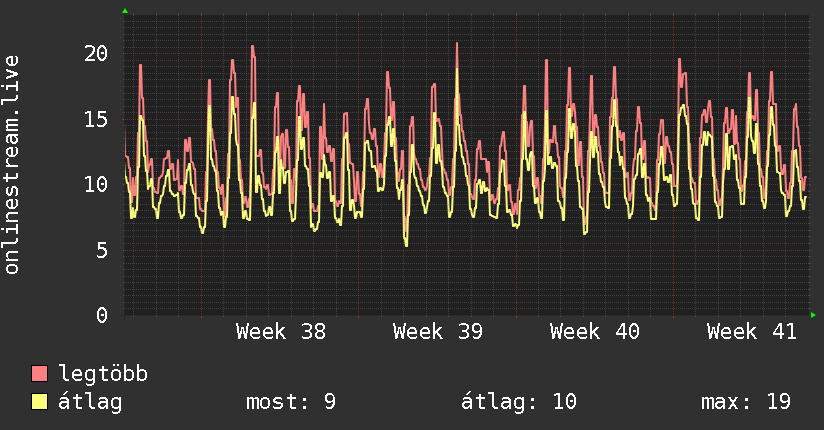Click the y-axis label 15
824x430 pixels.
pyautogui.click(x=96, y=119)
